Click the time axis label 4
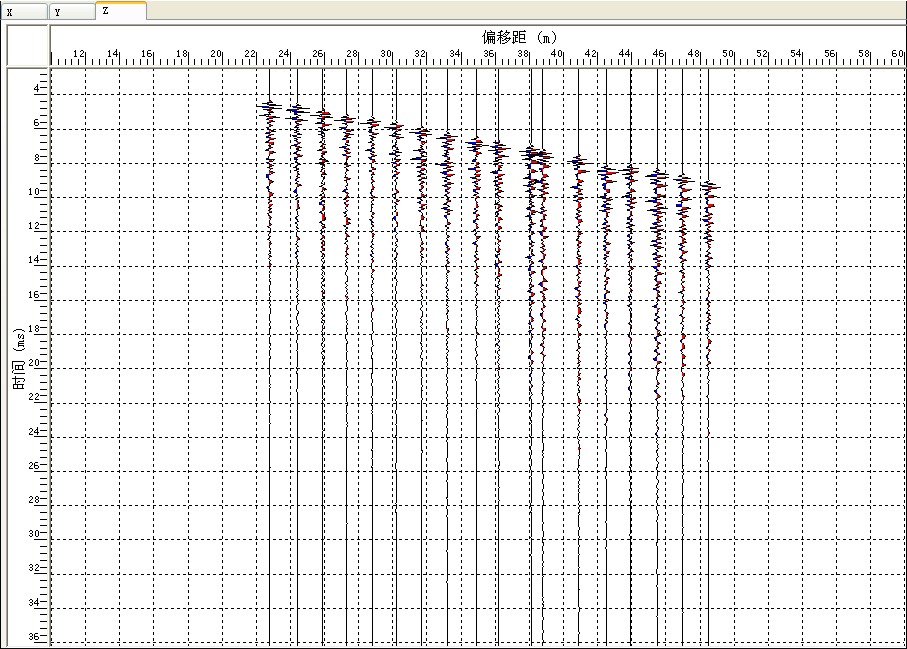Screen dimensions: 907x649 coord(37,88)
